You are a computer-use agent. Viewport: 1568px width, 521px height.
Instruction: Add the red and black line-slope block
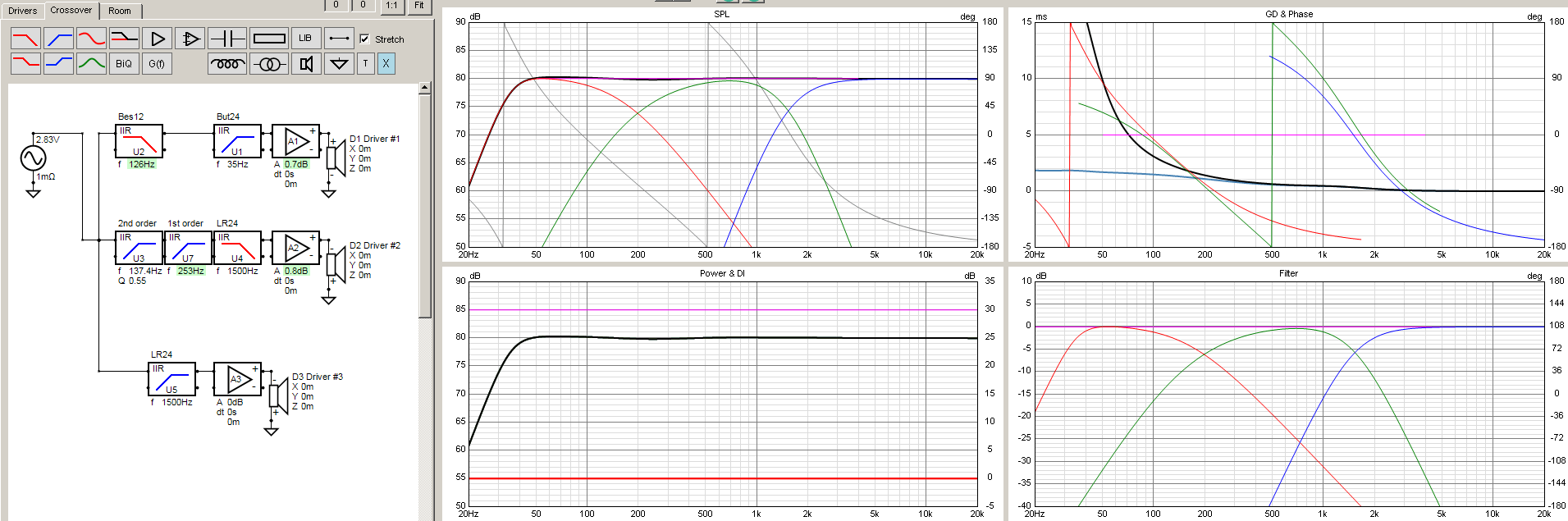click(x=124, y=39)
